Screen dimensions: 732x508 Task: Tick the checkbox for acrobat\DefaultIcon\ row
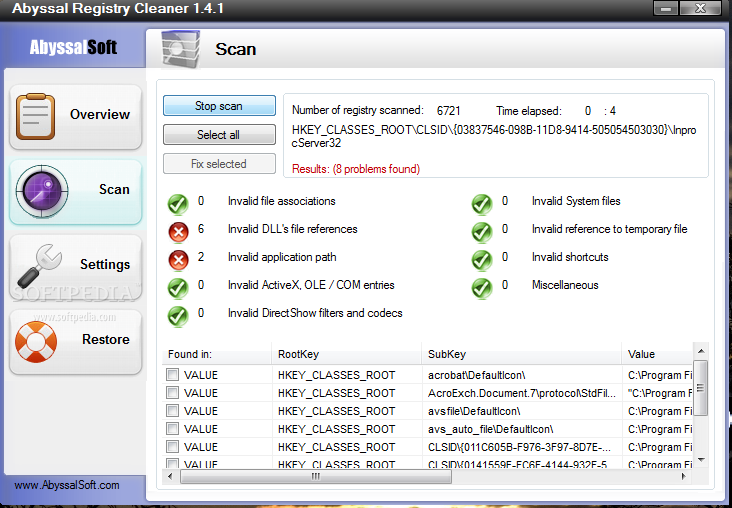[173, 374]
